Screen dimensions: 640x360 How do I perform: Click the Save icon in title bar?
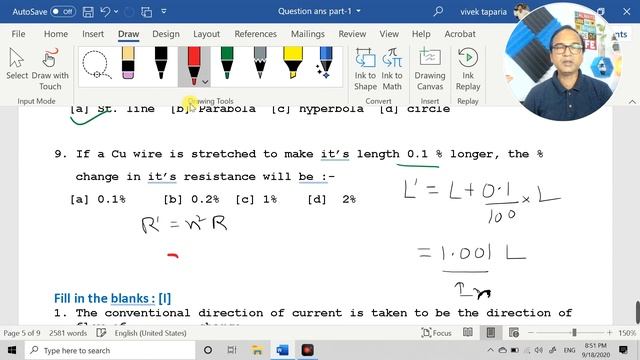88,12
